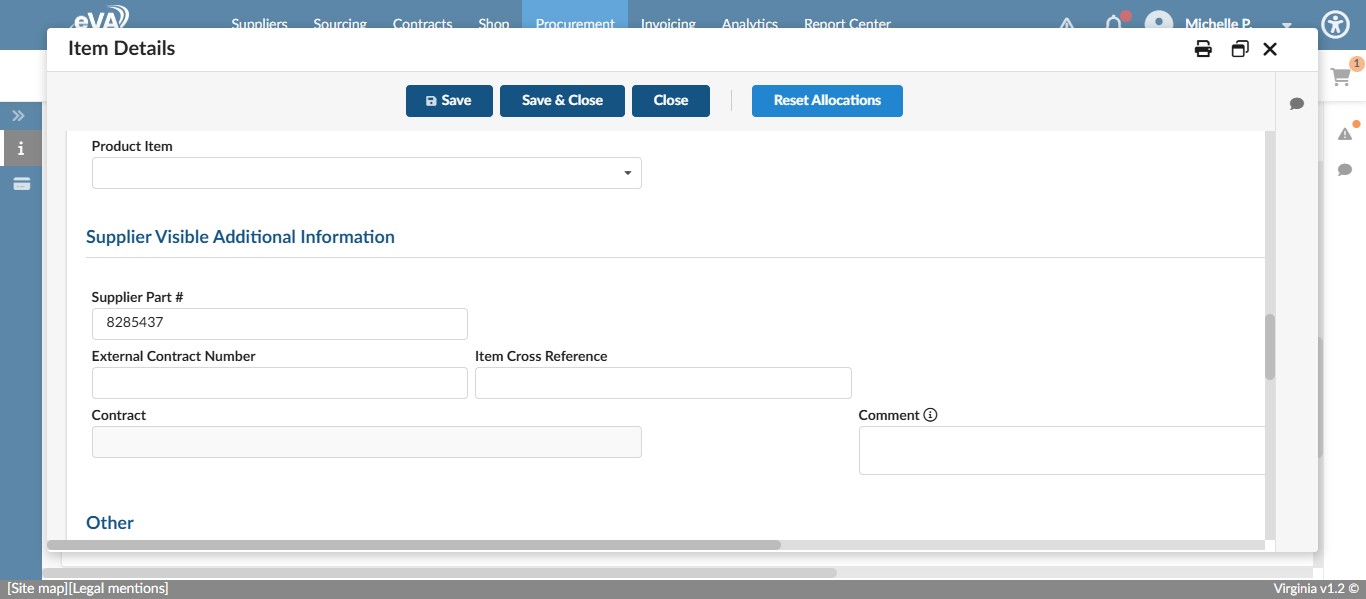Pop out the Item Details window
This screenshot has width=1366, height=599.
(x=1240, y=48)
